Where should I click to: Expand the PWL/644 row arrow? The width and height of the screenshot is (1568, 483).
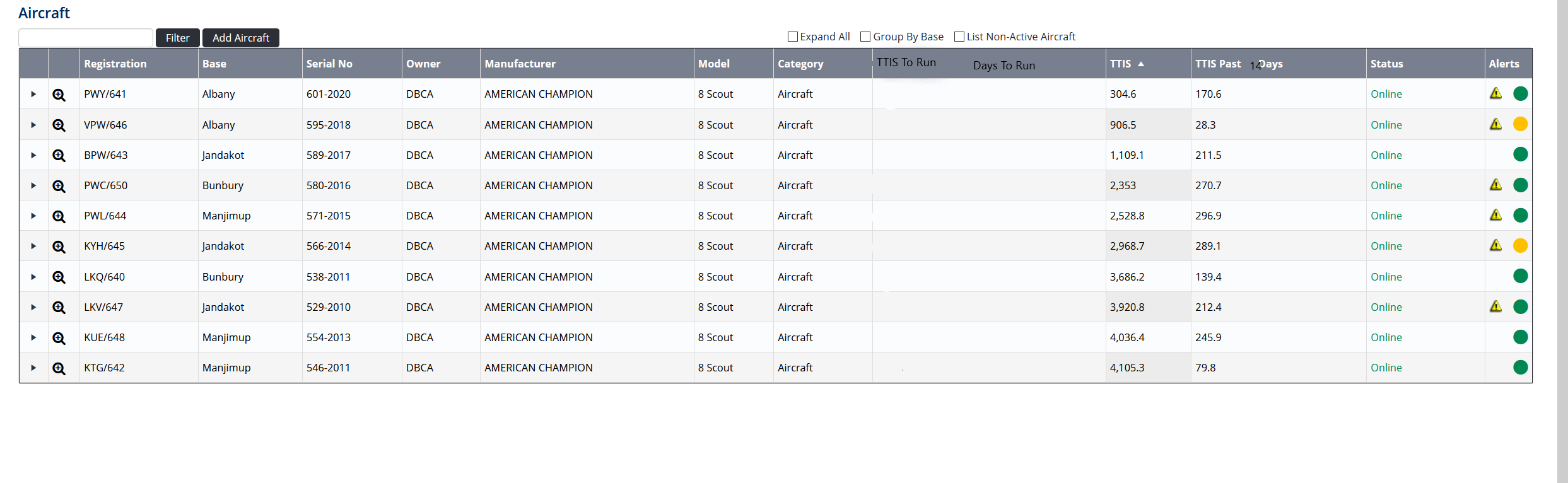(x=33, y=216)
